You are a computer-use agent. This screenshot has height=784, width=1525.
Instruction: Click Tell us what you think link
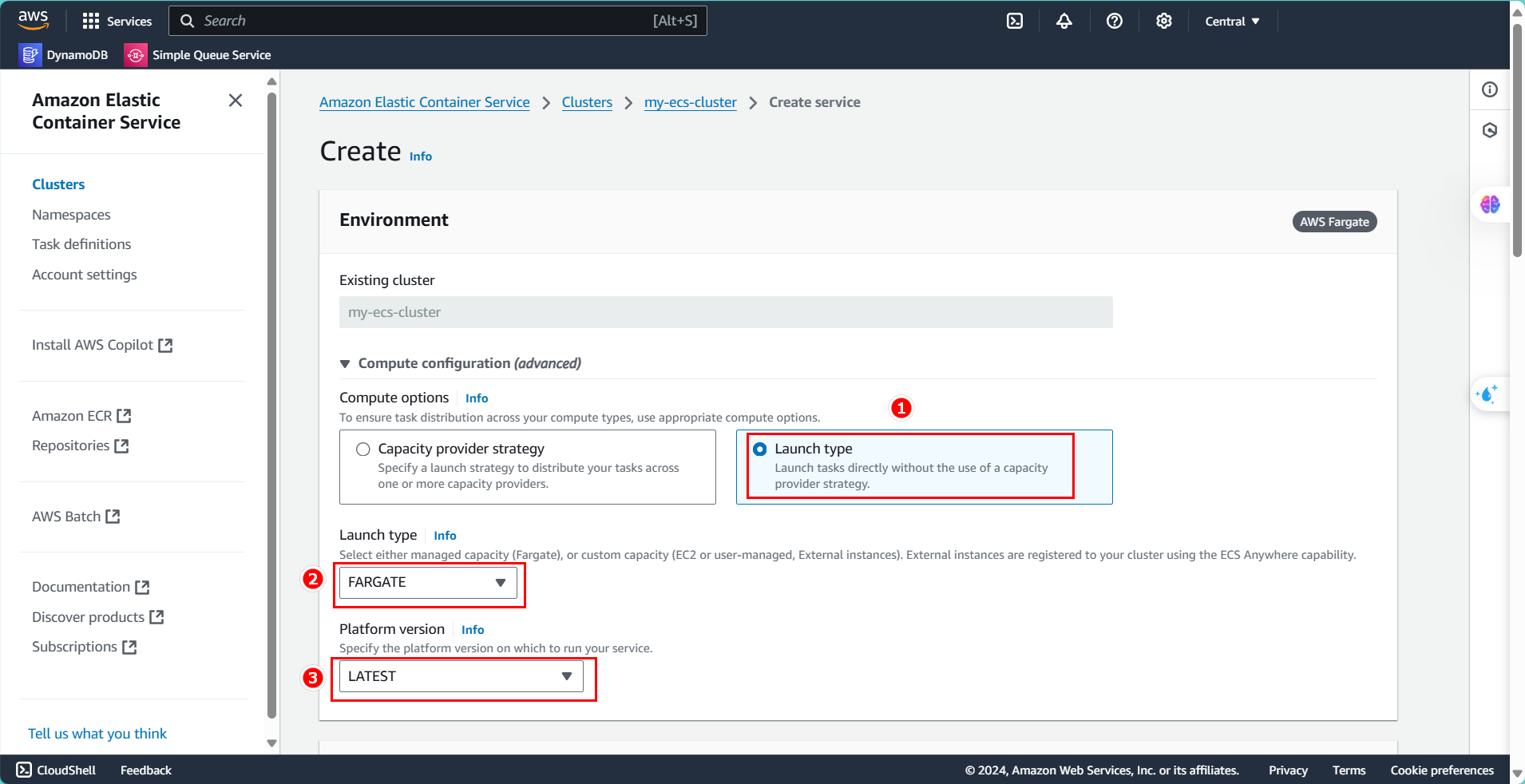coord(97,734)
